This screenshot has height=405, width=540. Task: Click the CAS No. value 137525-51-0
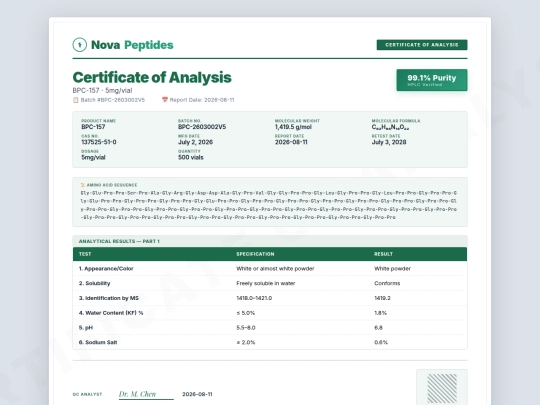(99, 142)
